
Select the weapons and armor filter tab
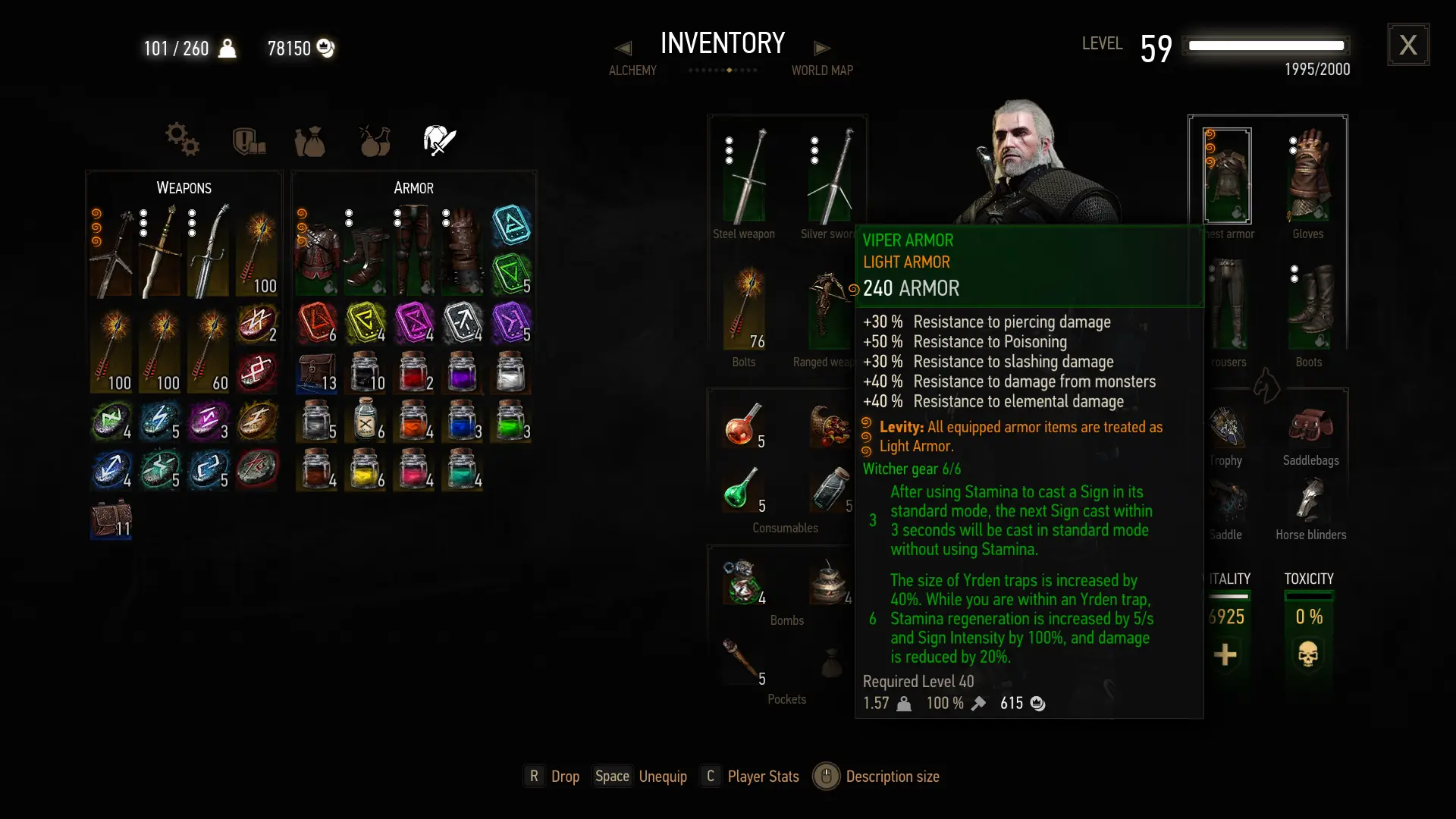(x=439, y=140)
